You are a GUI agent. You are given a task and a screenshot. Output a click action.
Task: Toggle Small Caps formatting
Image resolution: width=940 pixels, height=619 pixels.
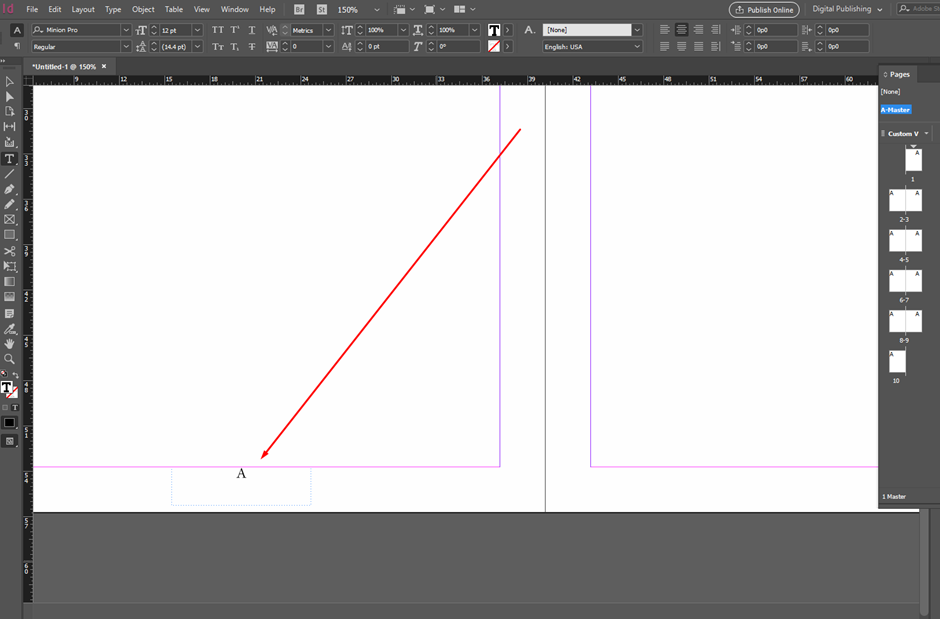(x=218, y=46)
